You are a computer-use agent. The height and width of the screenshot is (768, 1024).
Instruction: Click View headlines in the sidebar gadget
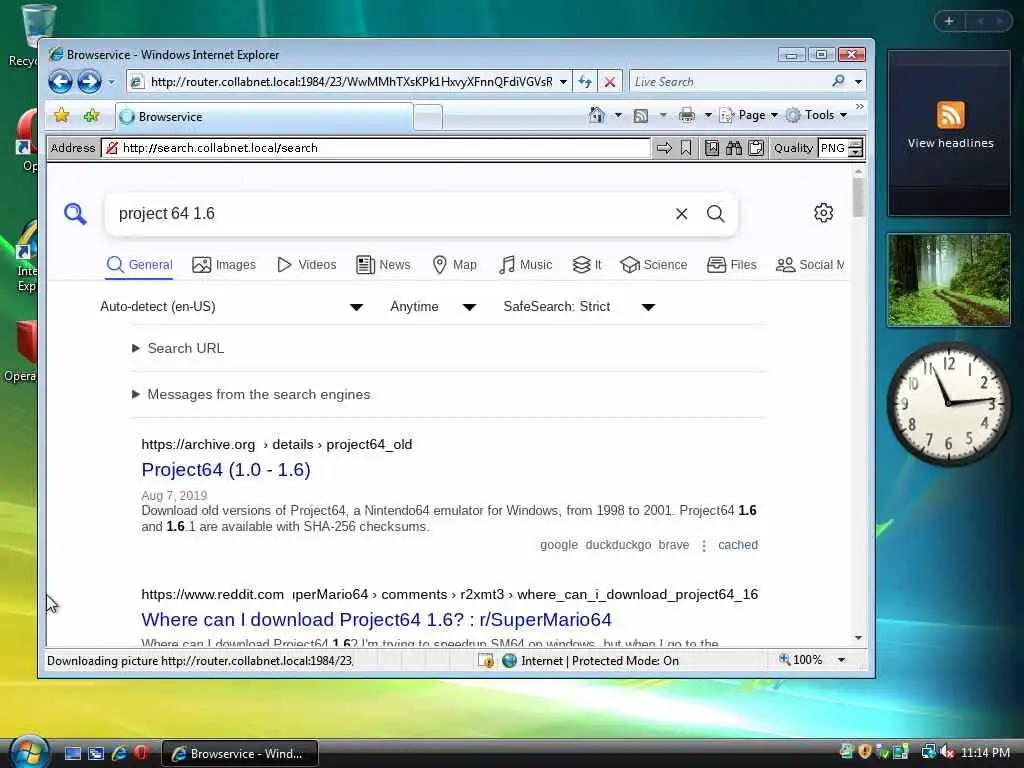(950, 143)
